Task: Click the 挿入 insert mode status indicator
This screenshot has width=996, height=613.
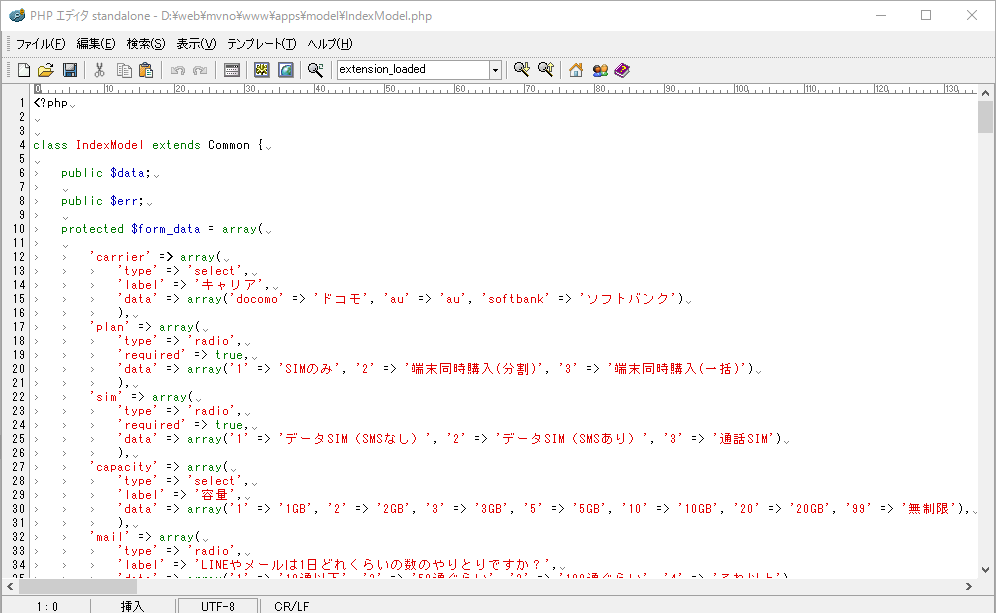Action: pyautogui.click(x=132, y=607)
